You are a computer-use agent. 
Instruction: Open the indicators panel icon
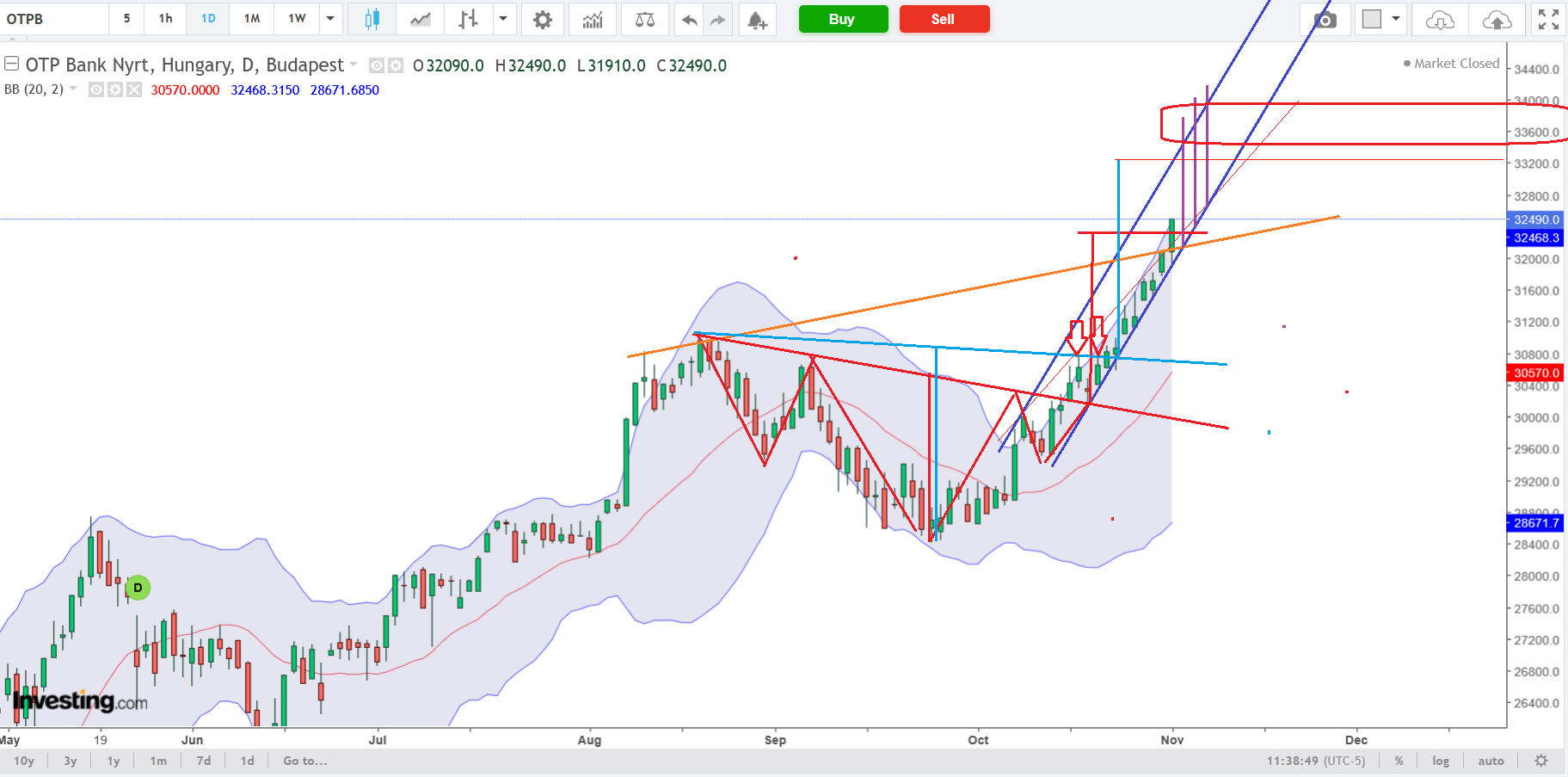click(593, 19)
